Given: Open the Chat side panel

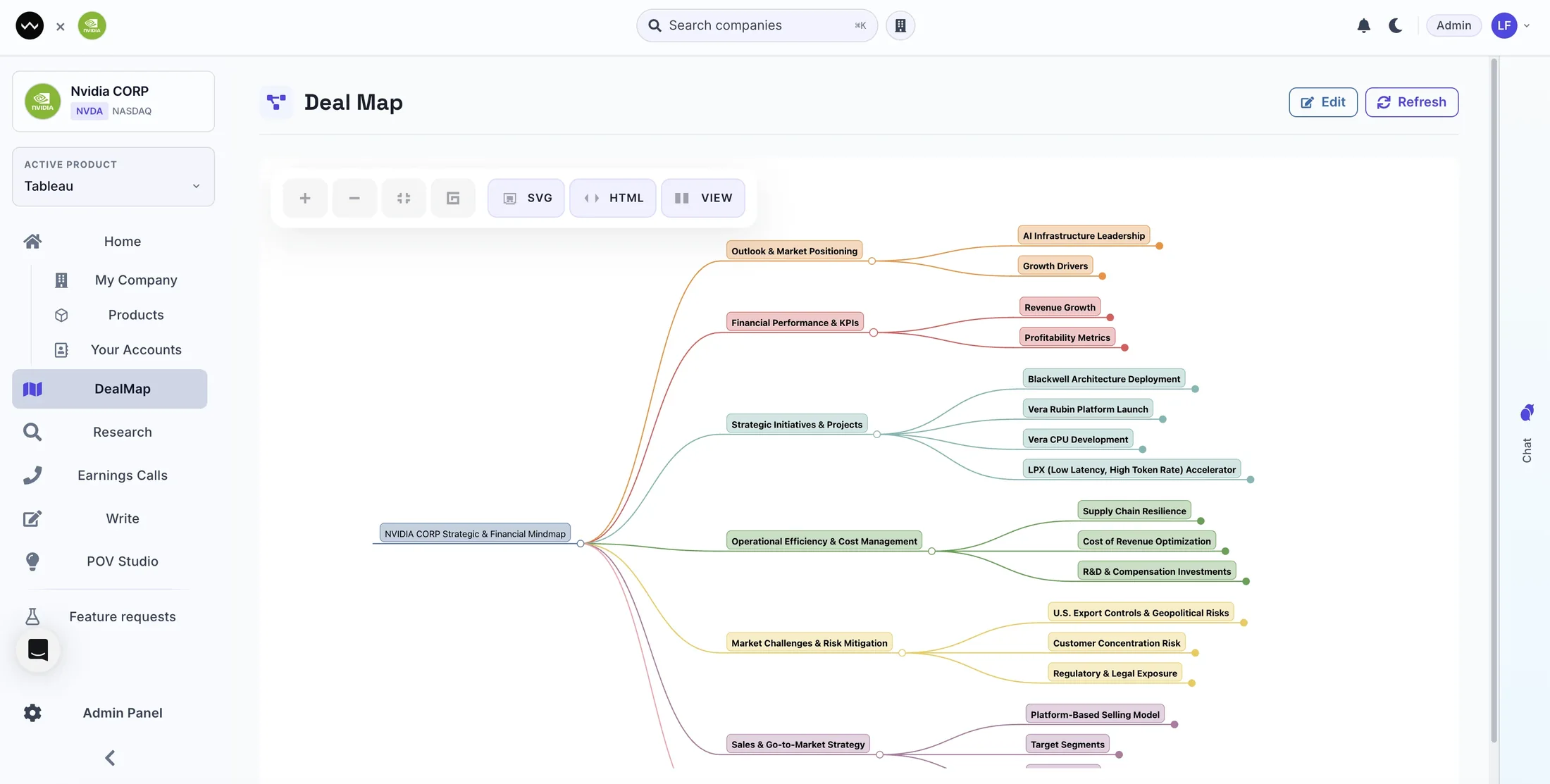Looking at the screenshot, I should click(x=1526, y=434).
